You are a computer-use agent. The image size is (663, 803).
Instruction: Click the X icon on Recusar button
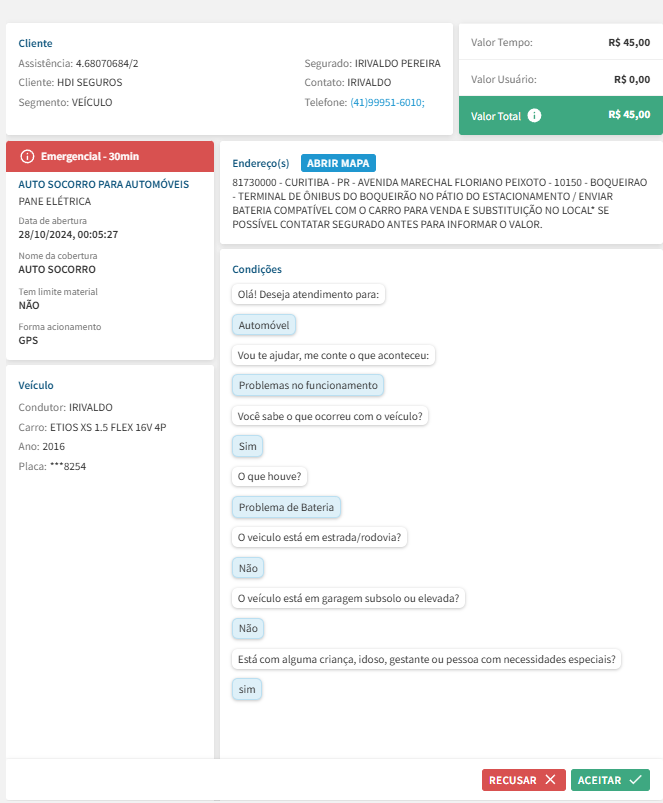point(551,780)
